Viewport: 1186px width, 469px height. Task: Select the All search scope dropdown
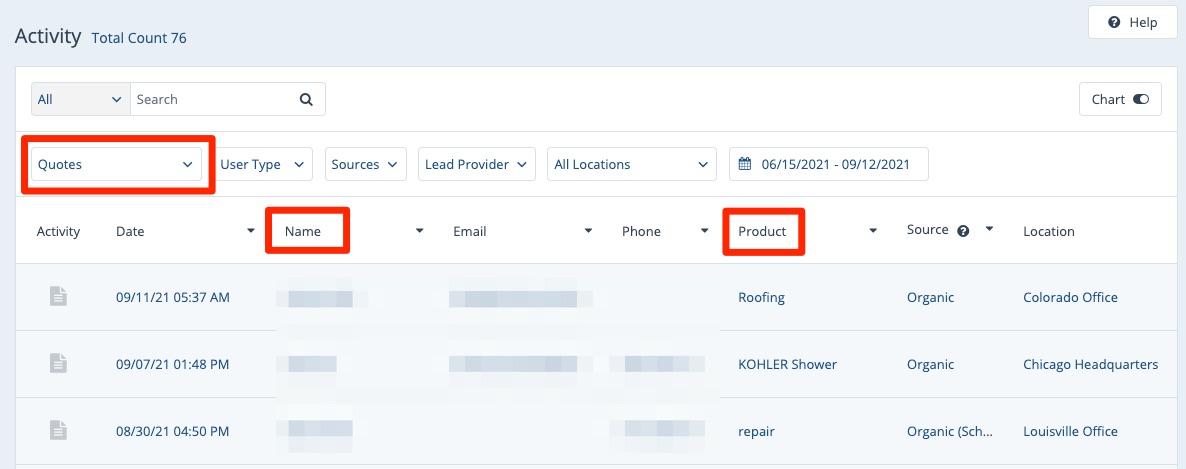click(80, 100)
